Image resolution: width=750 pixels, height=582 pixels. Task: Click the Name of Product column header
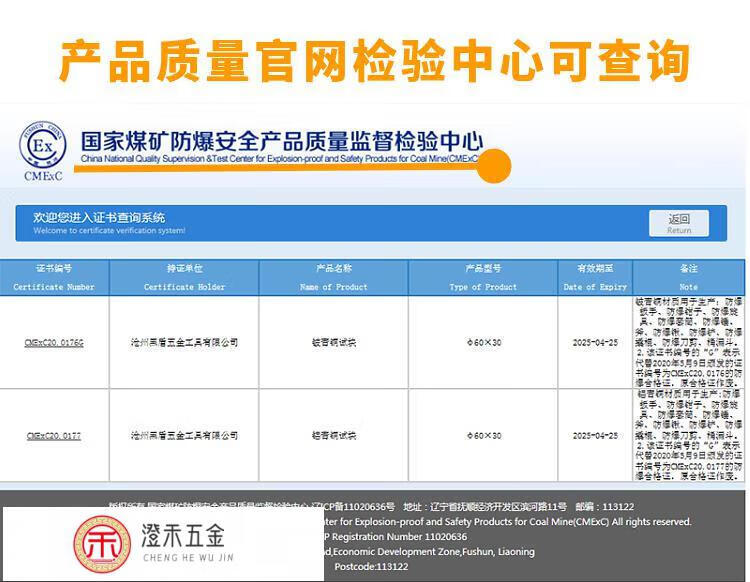pyautogui.click(x=333, y=277)
